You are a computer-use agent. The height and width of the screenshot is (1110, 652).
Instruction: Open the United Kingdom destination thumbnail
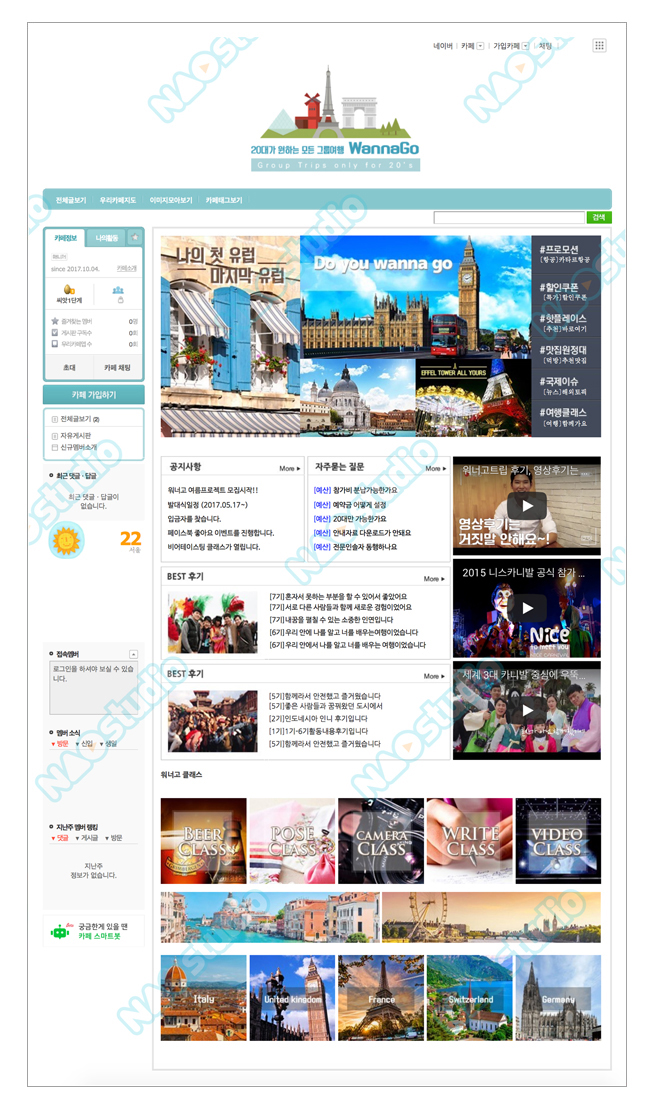tap(292, 998)
